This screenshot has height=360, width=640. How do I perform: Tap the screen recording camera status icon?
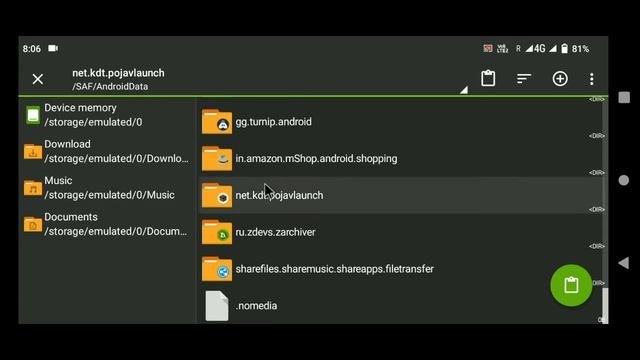(53, 48)
